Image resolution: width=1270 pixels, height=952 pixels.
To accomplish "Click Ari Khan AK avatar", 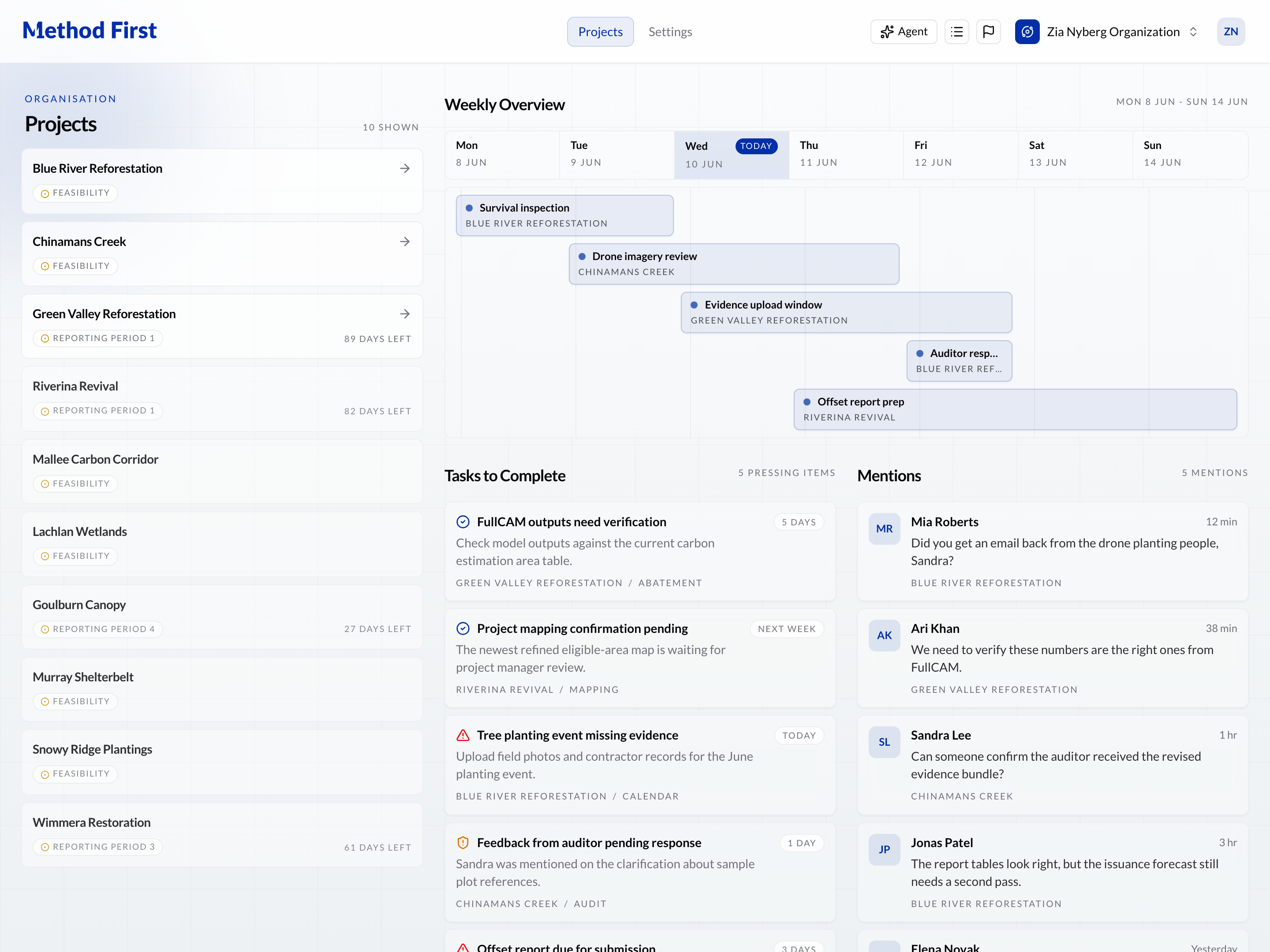I will [x=884, y=635].
